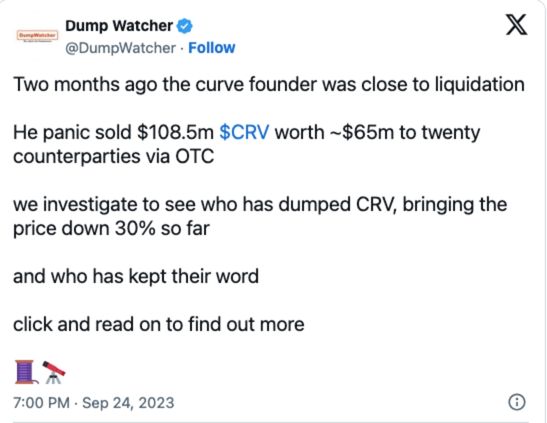The image size is (547, 423).
Task: Open the Dump Watcher profile avatar
Action: coord(37,36)
